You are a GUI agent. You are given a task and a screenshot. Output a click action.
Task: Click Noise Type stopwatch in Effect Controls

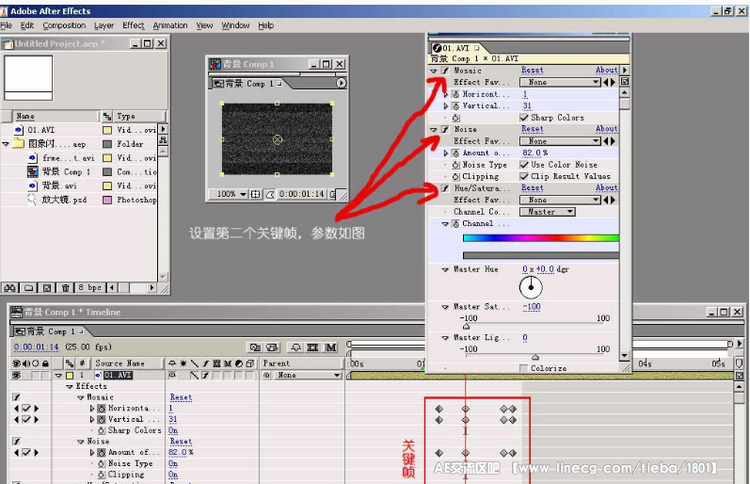coord(456,165)
